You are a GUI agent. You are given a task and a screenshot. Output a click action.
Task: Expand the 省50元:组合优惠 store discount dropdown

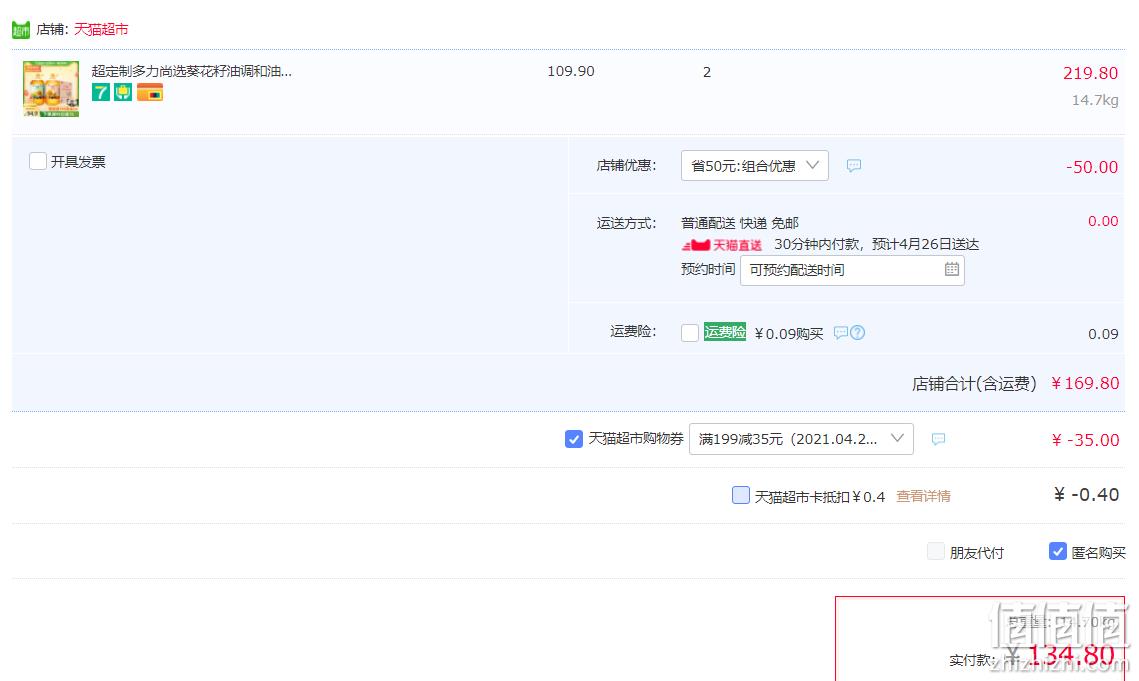pyautogui.click(x=755, y=166)
